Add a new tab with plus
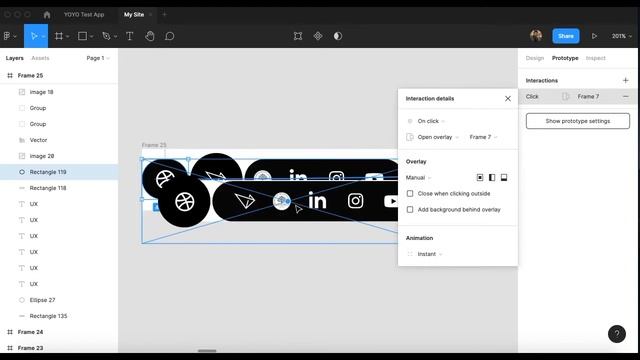This screenshot has width=640, height=360. click(x=164, y=15)
